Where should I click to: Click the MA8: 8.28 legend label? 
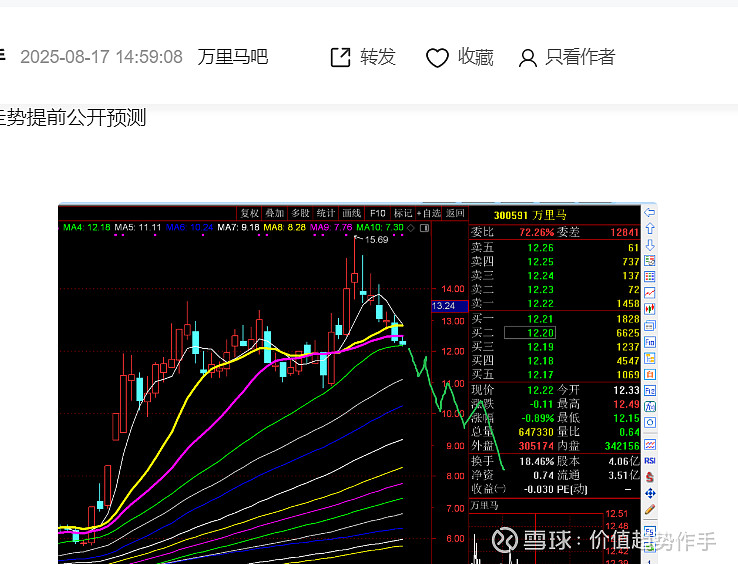tap(284, 227)
